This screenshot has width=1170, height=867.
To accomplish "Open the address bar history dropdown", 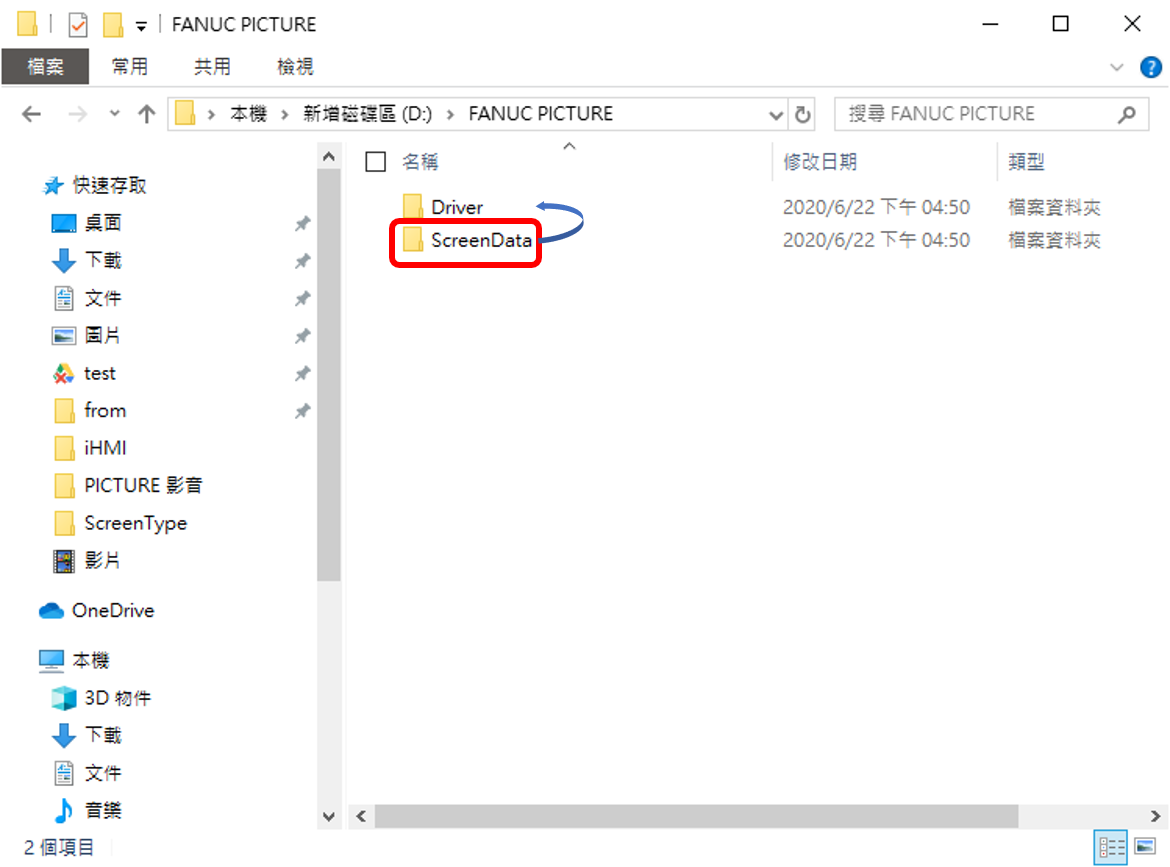I will (776, 114).
